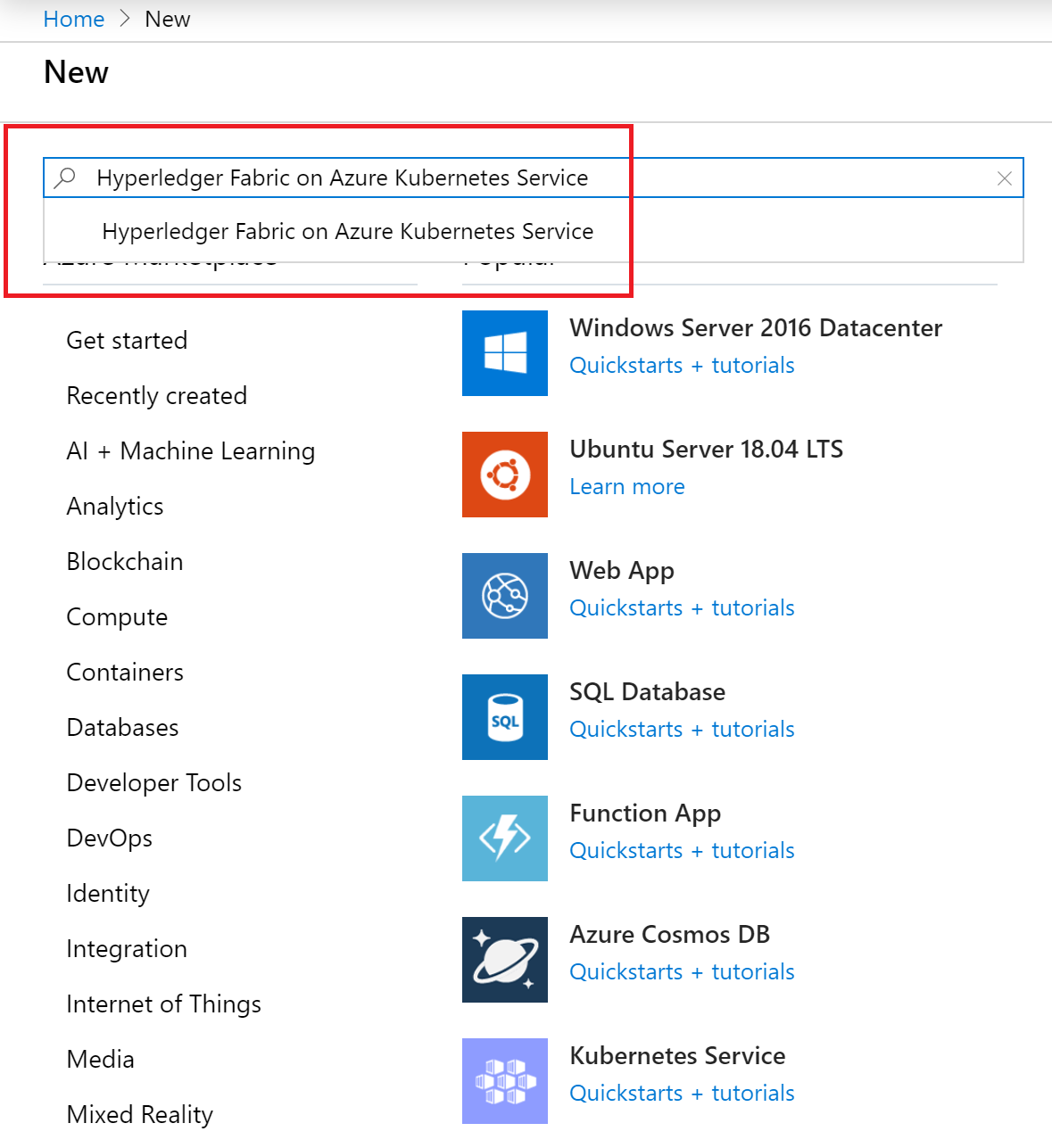Select the Mixed Reality category
Image resolution: width=1052 pixels, height=1148 pixels.
[x=140, y=1115]
